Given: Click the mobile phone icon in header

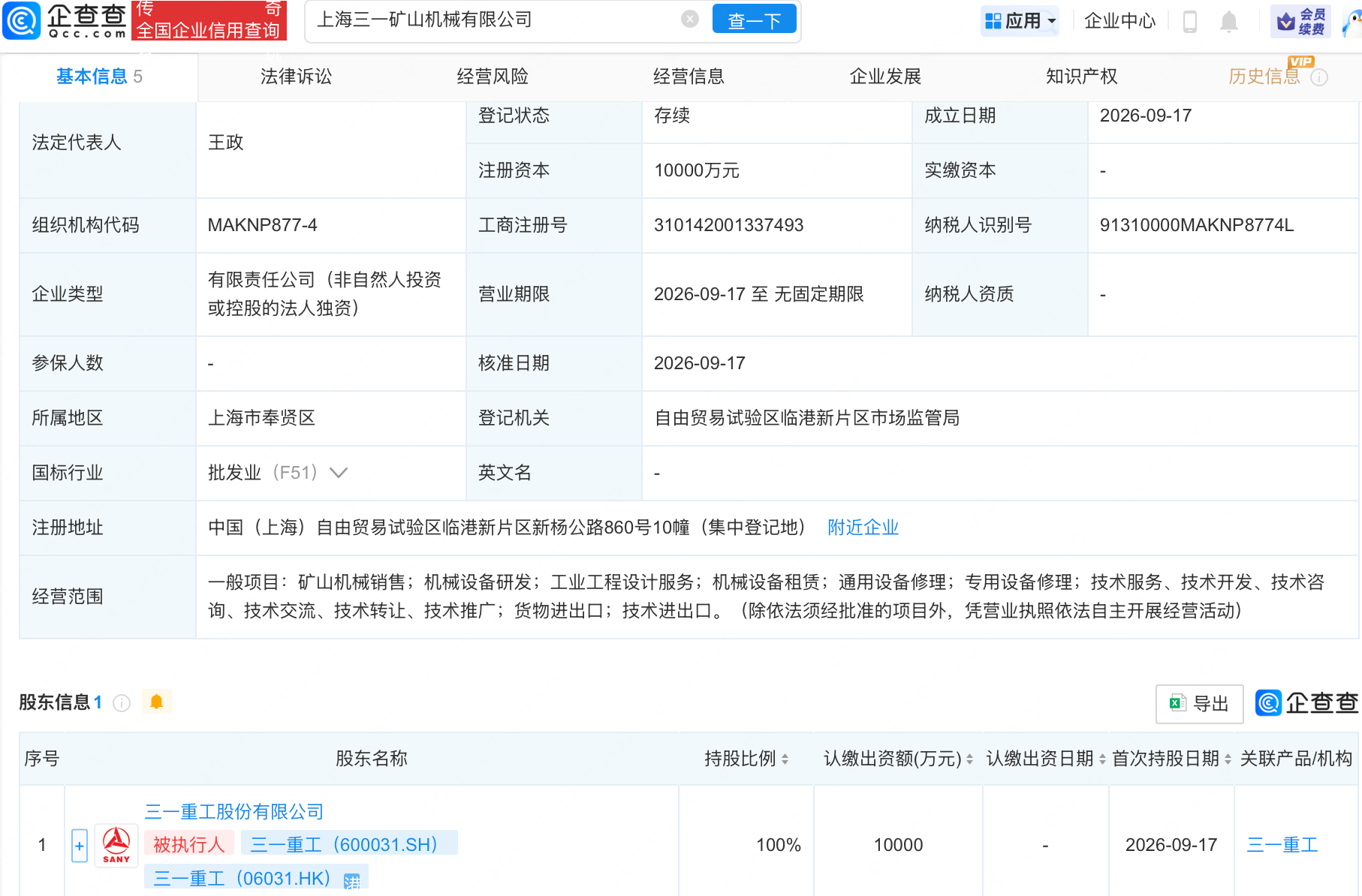Looking at the screenshot, I should [1189, 21].
